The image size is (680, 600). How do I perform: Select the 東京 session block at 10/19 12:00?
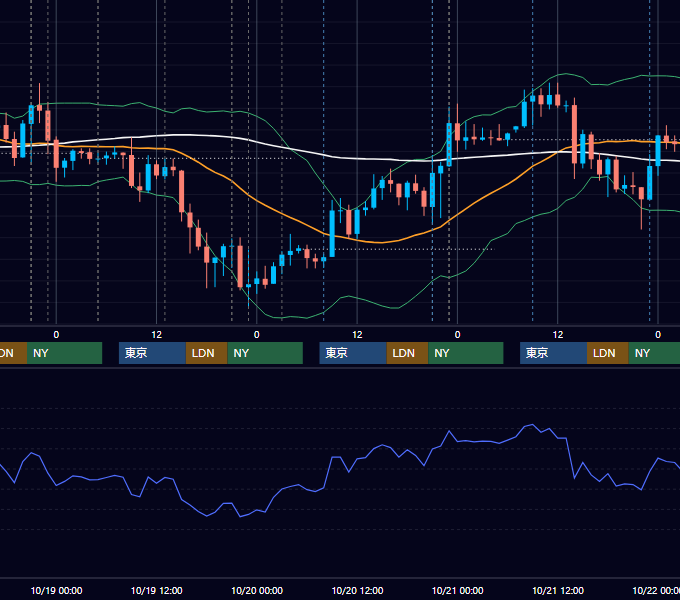(152, 353)
